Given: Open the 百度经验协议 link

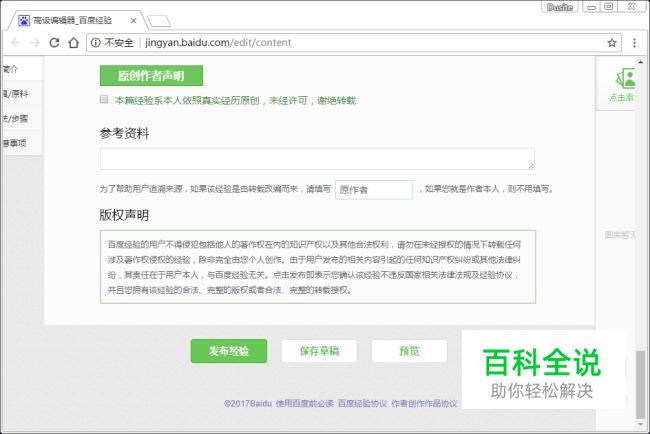Looking at the screenshot, I should pyautogui.click(x=362, y=403).
